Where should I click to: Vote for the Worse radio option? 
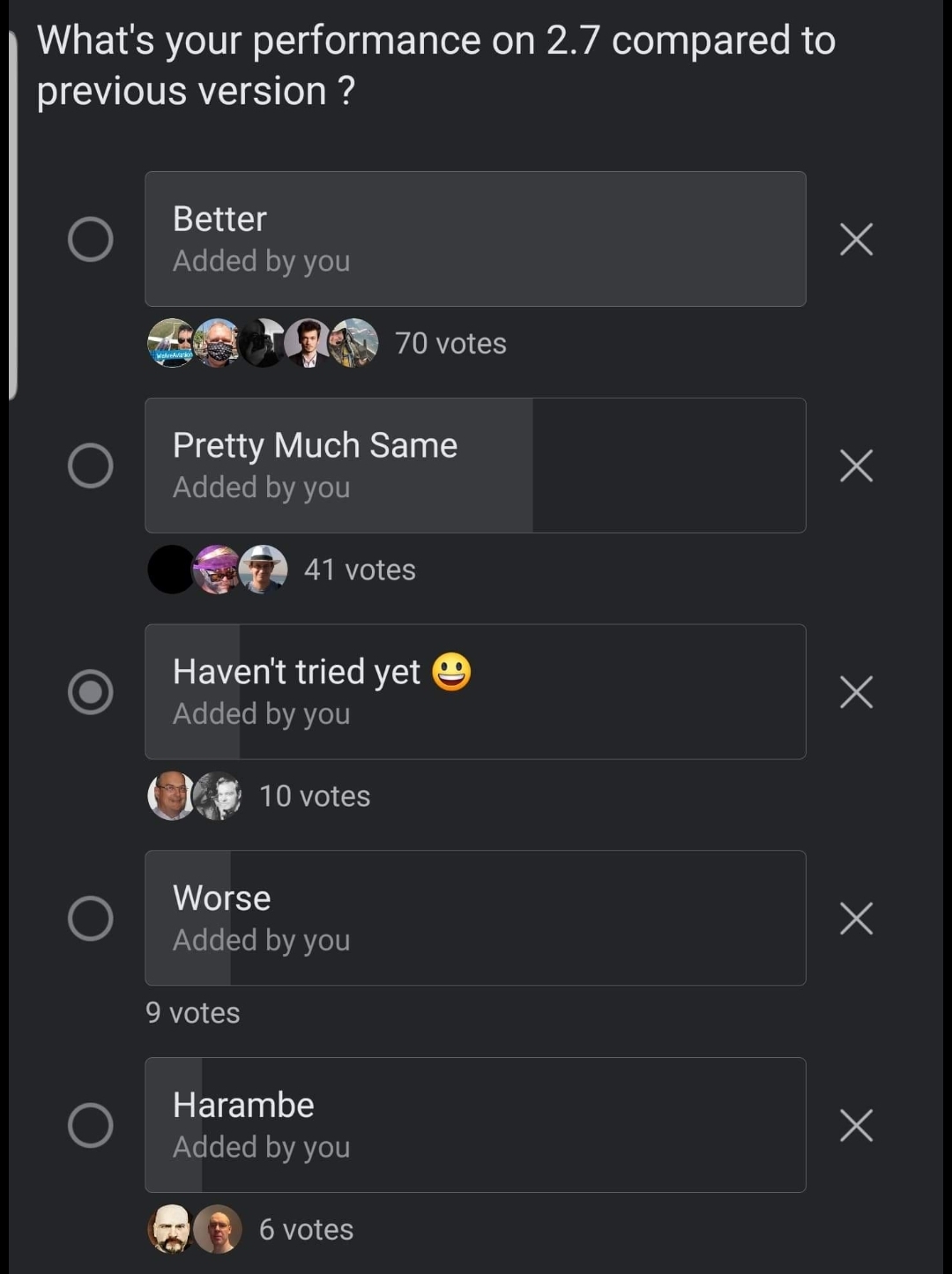tap(91, 918)
